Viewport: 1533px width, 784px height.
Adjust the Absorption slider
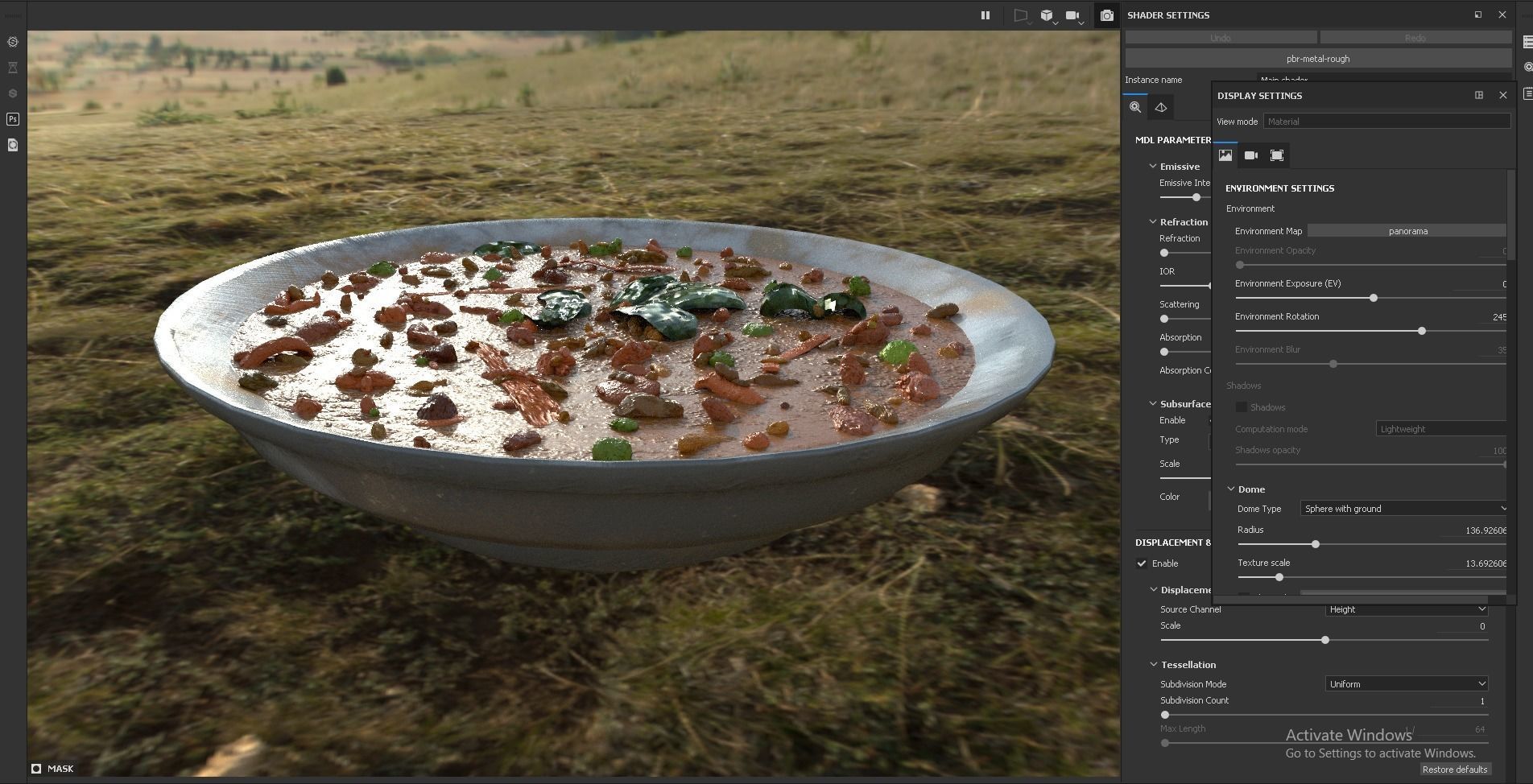tap(1164, 352)
